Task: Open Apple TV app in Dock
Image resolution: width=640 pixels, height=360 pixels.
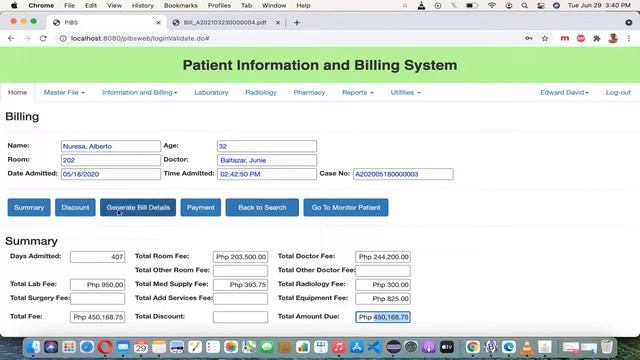Action: point(447,347)
